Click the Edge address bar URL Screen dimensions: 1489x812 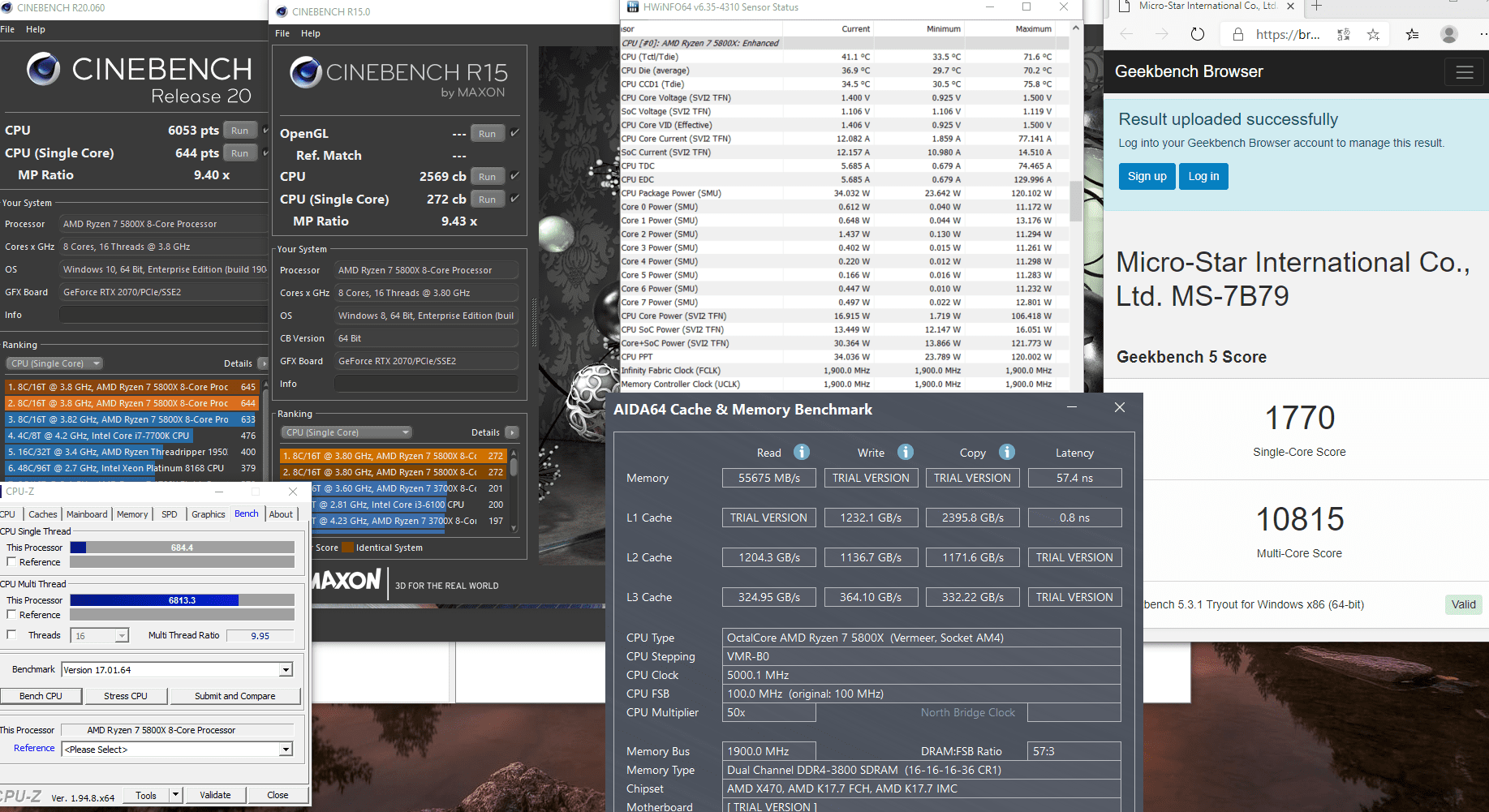pyautogui.click(x=1288, y=35)
